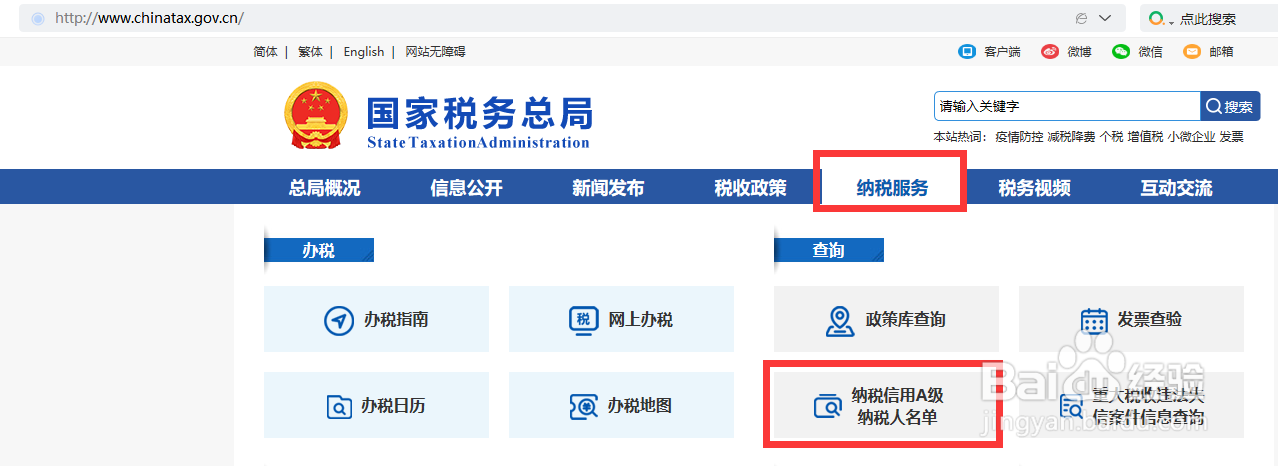This screenshot has width=1278, height=466.
Task: Click the 办税日历 folder-search icon
Action: coord(340,407)
